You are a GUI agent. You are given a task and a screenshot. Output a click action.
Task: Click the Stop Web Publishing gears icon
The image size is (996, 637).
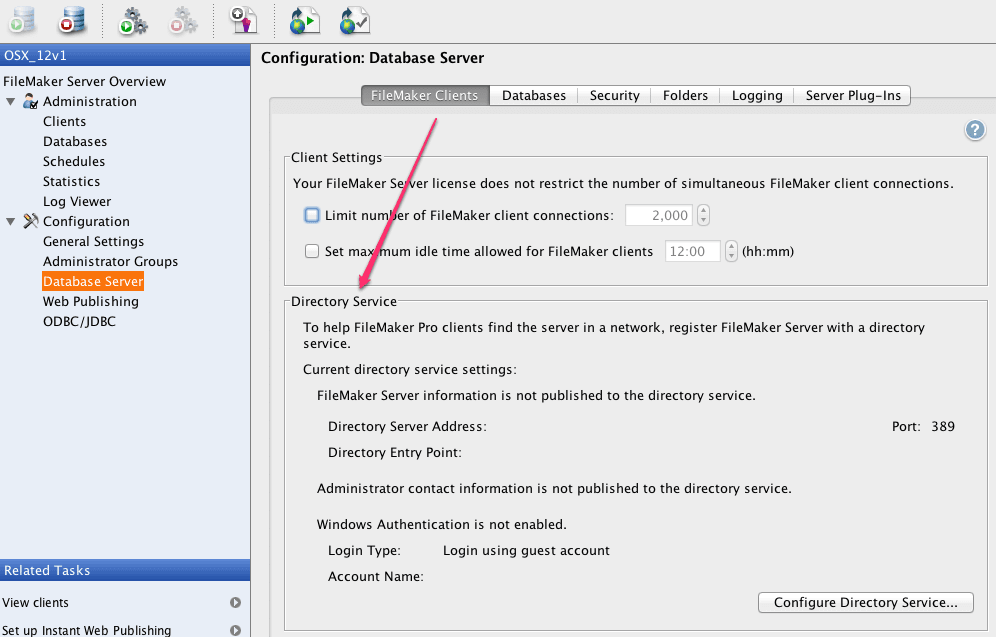pyautogui.click(x=183, y=19)
